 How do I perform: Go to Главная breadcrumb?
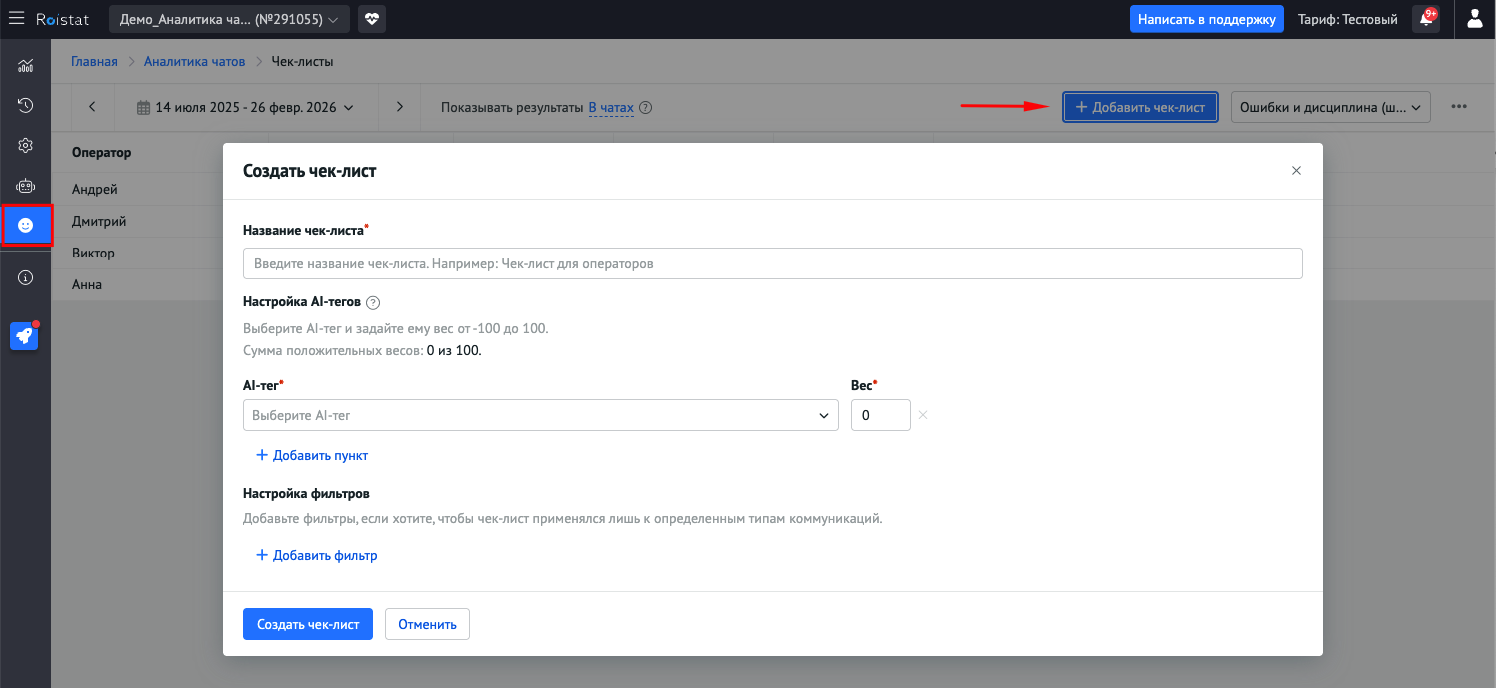point(94,62)
